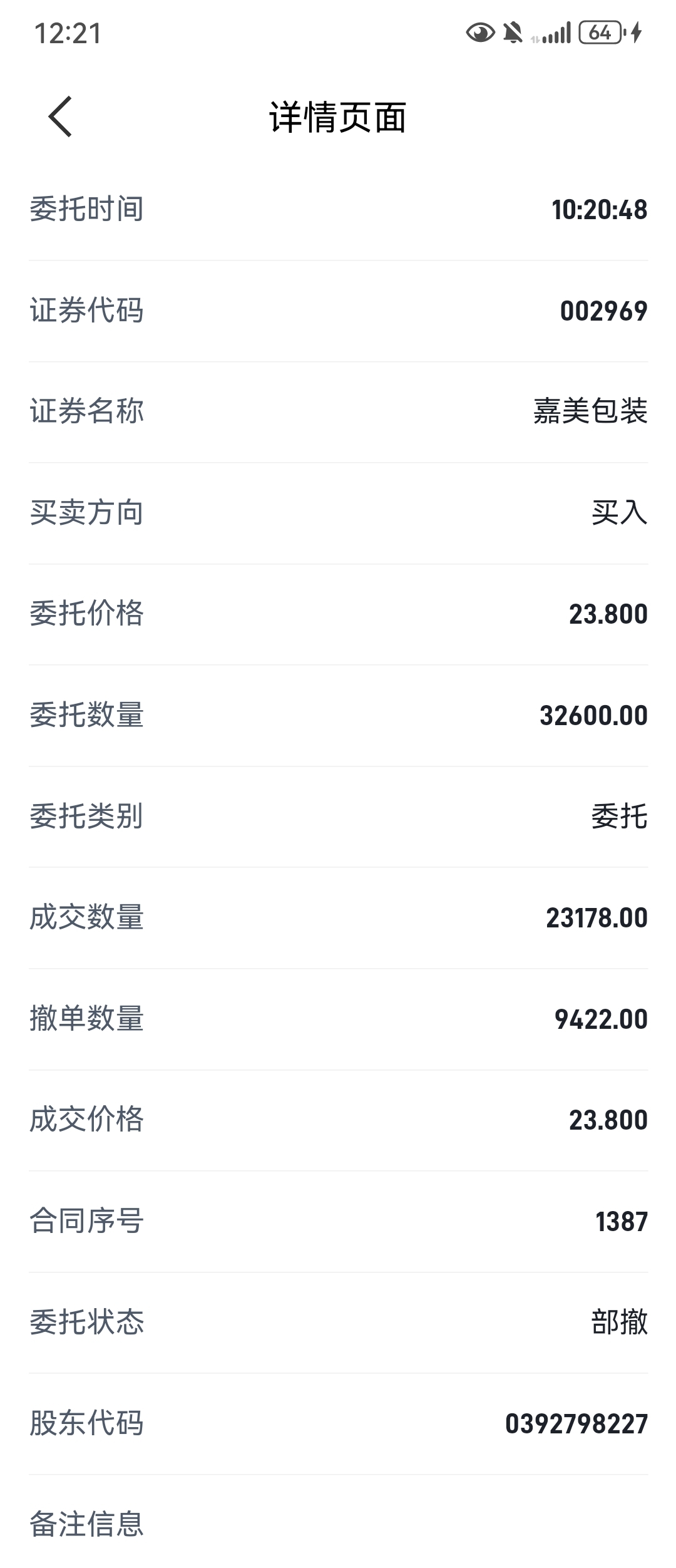676x1568 pixels.
Task: Select the 委托时间 row
Action: 338,209
